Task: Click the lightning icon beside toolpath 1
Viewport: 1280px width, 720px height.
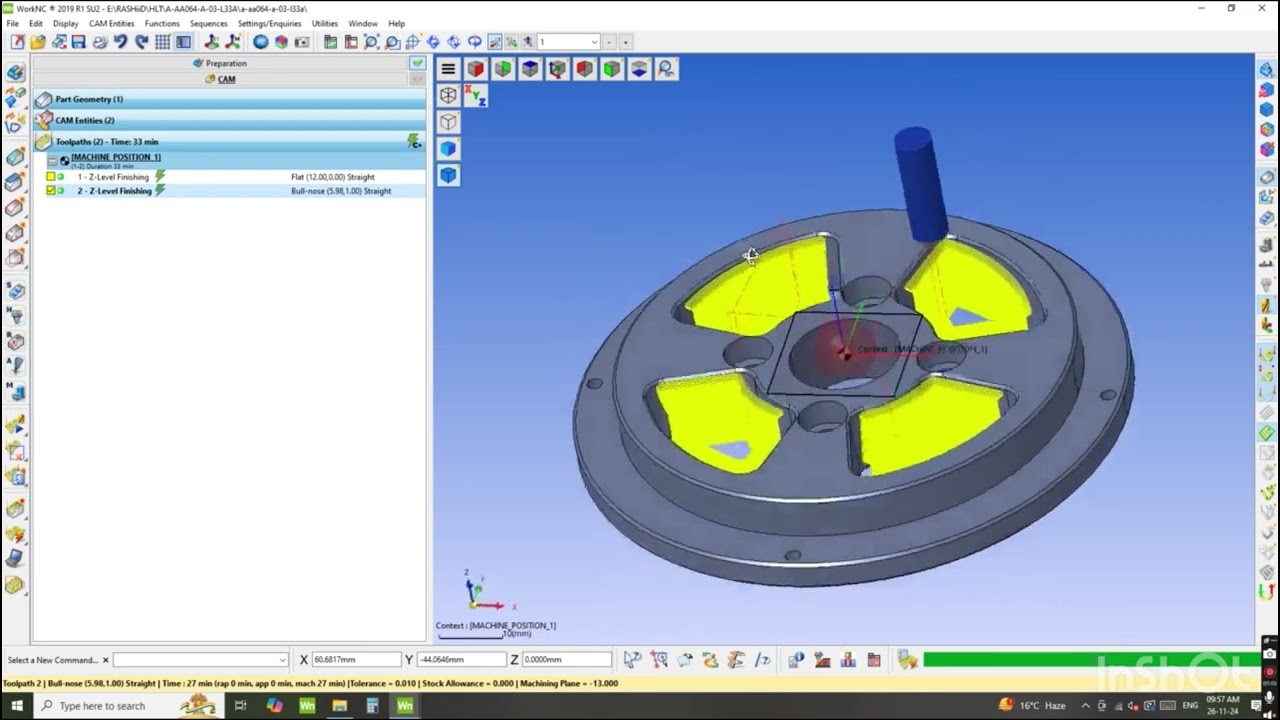Action: (160, 177)
